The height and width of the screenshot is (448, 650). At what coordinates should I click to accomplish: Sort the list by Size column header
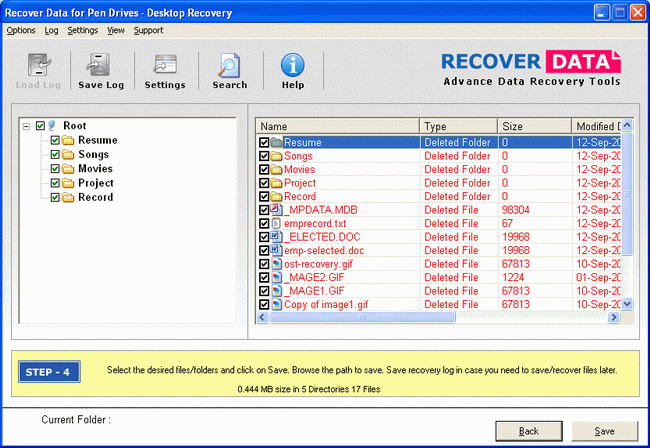533,126
